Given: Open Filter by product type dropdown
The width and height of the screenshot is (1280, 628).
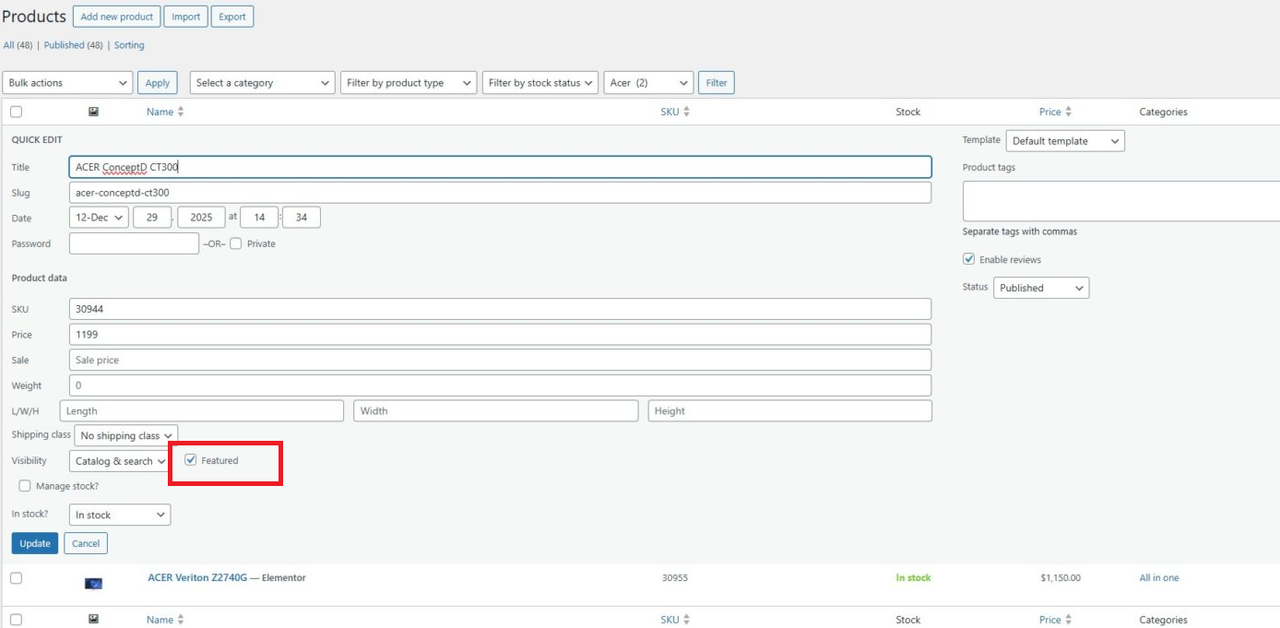Looking at the screenshot, I should [409, 83].
